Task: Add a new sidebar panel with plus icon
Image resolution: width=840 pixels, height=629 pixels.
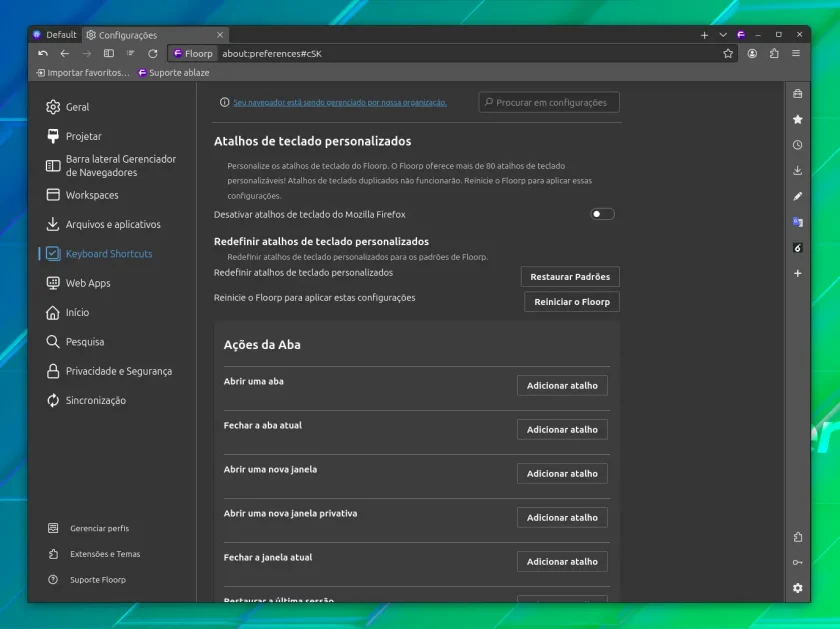Action: [797, 273]
